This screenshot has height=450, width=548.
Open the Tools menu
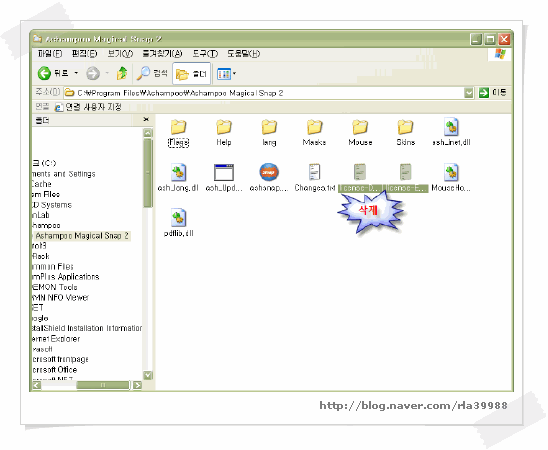point(205,53)
